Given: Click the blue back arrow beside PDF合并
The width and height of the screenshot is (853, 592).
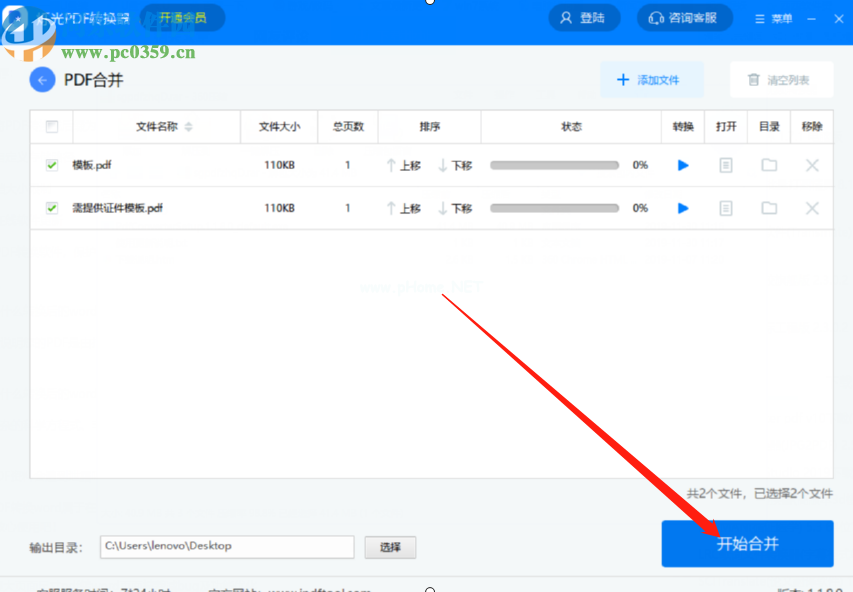Looking at the screenshot, I should tap(42, 80).
